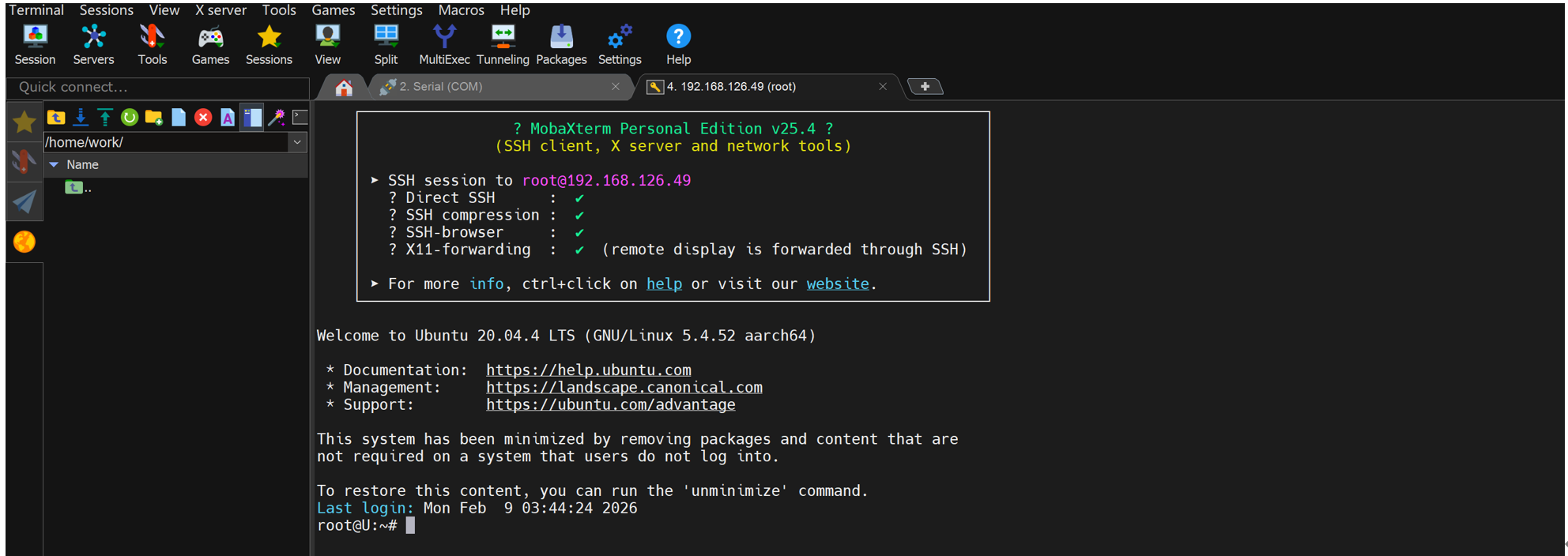Open the Terminal menu

coord(36,10)
